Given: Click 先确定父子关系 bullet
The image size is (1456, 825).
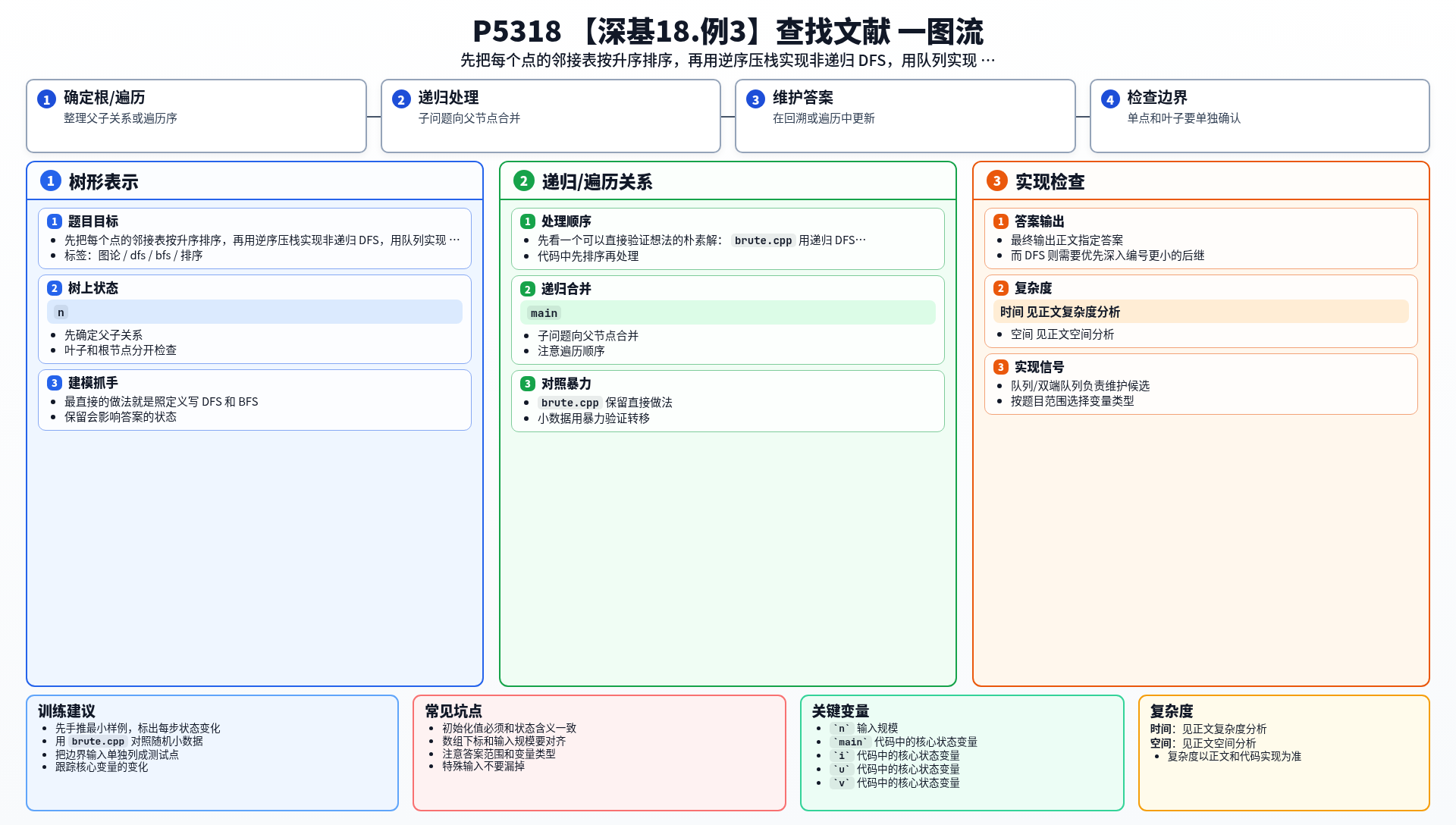Looking at the screenshot, I should tap(103, 335).
